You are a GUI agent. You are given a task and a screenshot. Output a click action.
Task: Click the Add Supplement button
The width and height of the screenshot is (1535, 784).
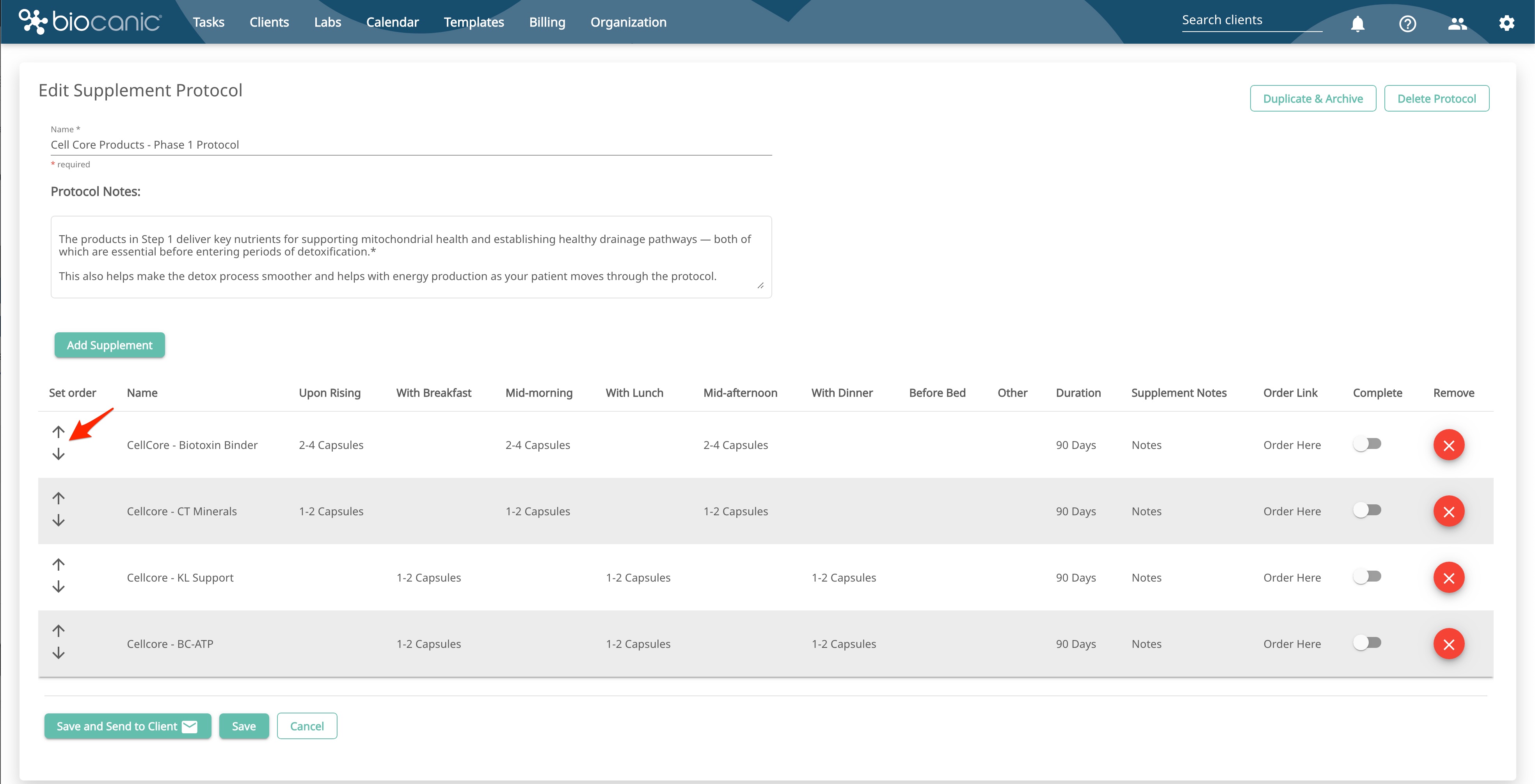pos(110,345)
